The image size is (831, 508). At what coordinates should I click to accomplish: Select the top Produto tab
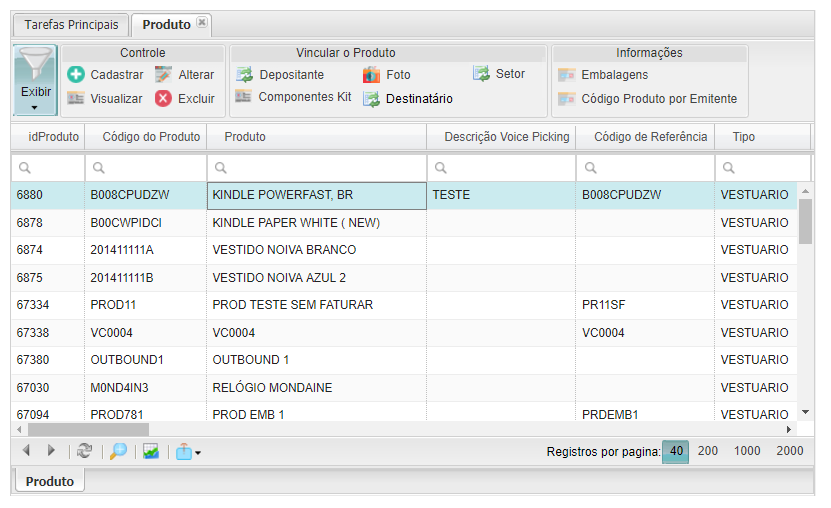pyautogui.click(x=166, y=25)
